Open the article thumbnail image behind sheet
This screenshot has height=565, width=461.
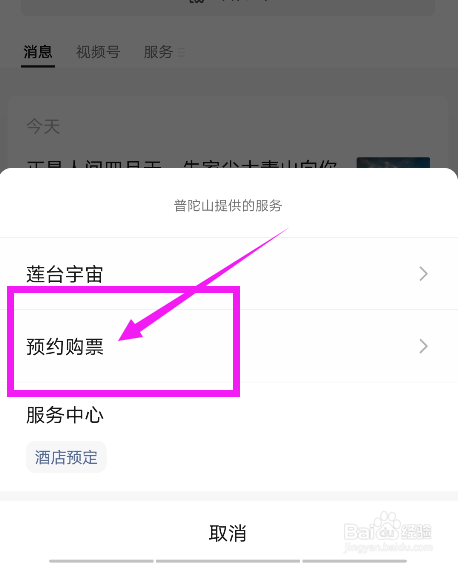393,163
